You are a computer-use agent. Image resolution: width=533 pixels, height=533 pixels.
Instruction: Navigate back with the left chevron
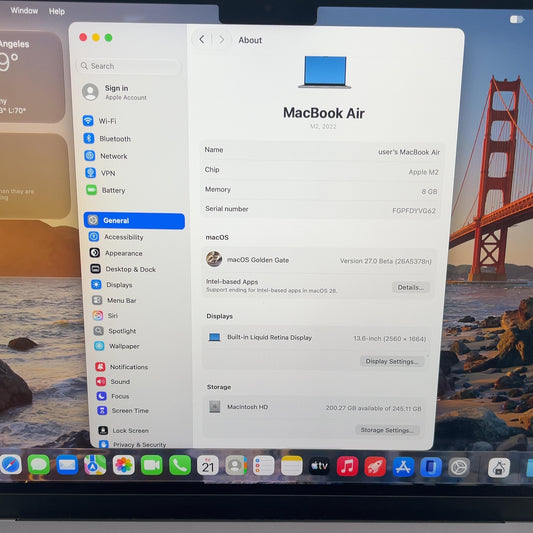coord(202,39)
